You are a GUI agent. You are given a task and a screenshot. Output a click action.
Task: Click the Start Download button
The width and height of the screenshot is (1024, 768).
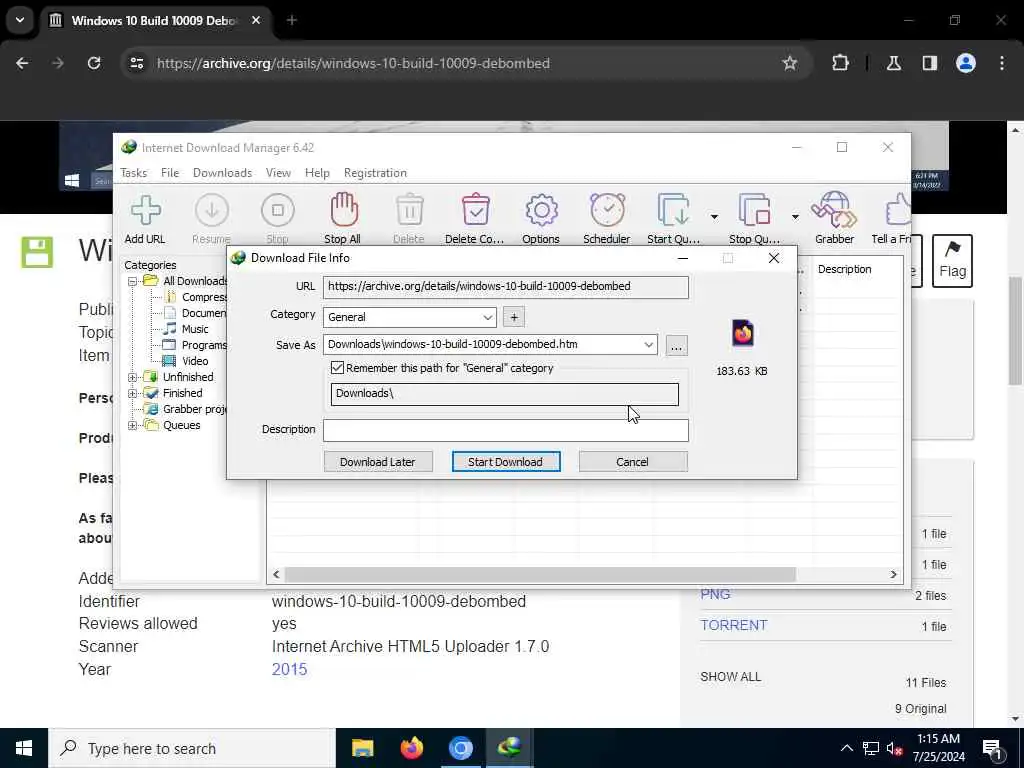pyautogui.click(x=506, y=462)
